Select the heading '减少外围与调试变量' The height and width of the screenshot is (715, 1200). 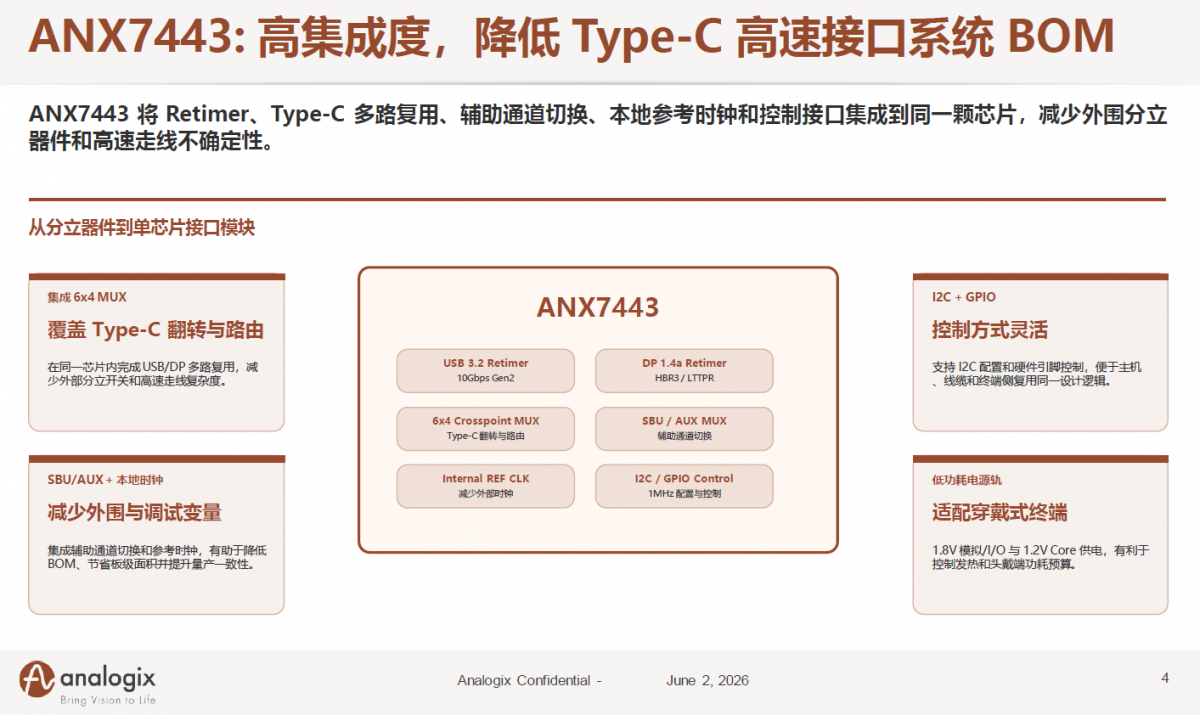134,513
